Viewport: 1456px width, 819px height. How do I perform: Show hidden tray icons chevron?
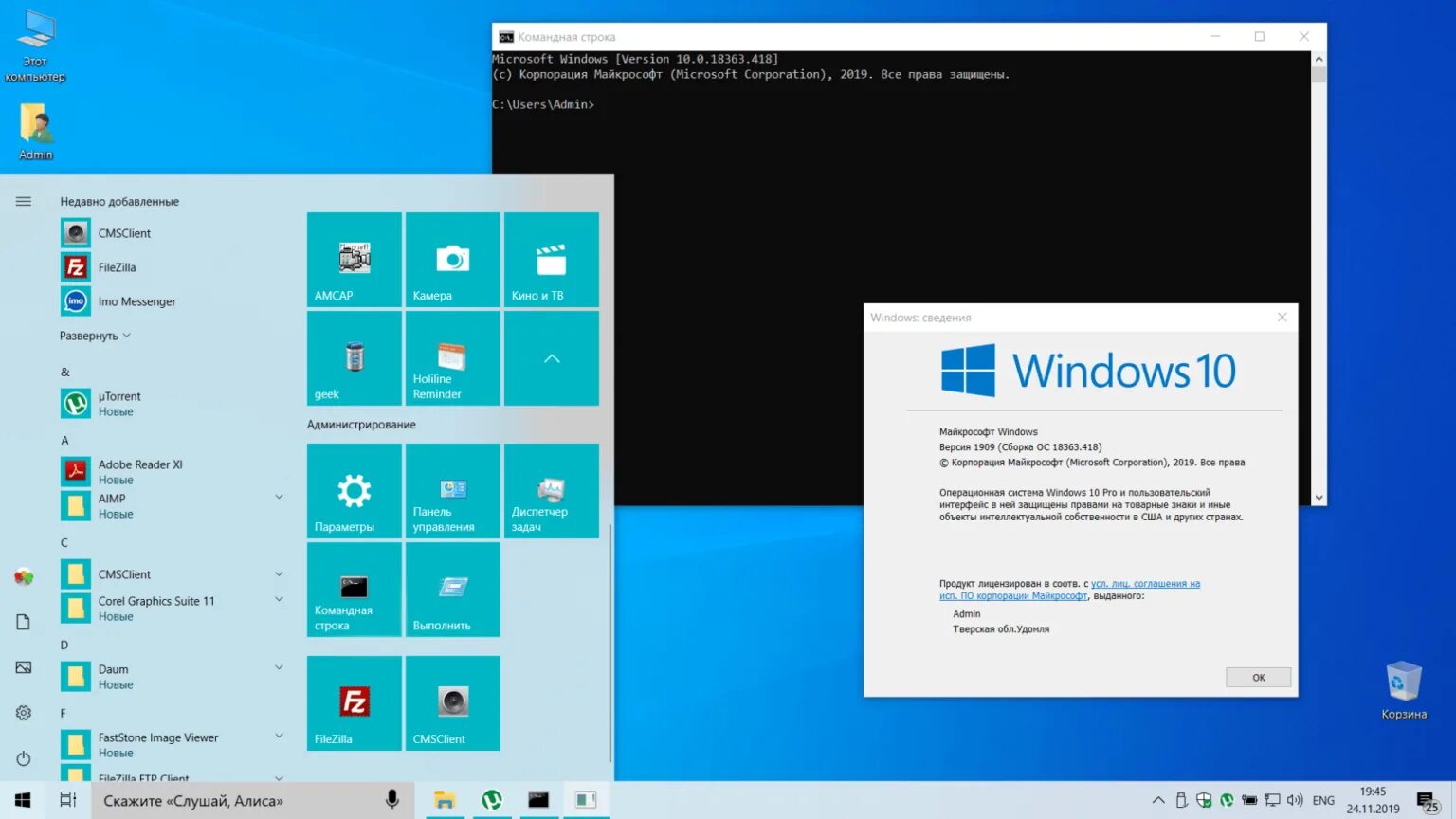tap(1158, 800)
